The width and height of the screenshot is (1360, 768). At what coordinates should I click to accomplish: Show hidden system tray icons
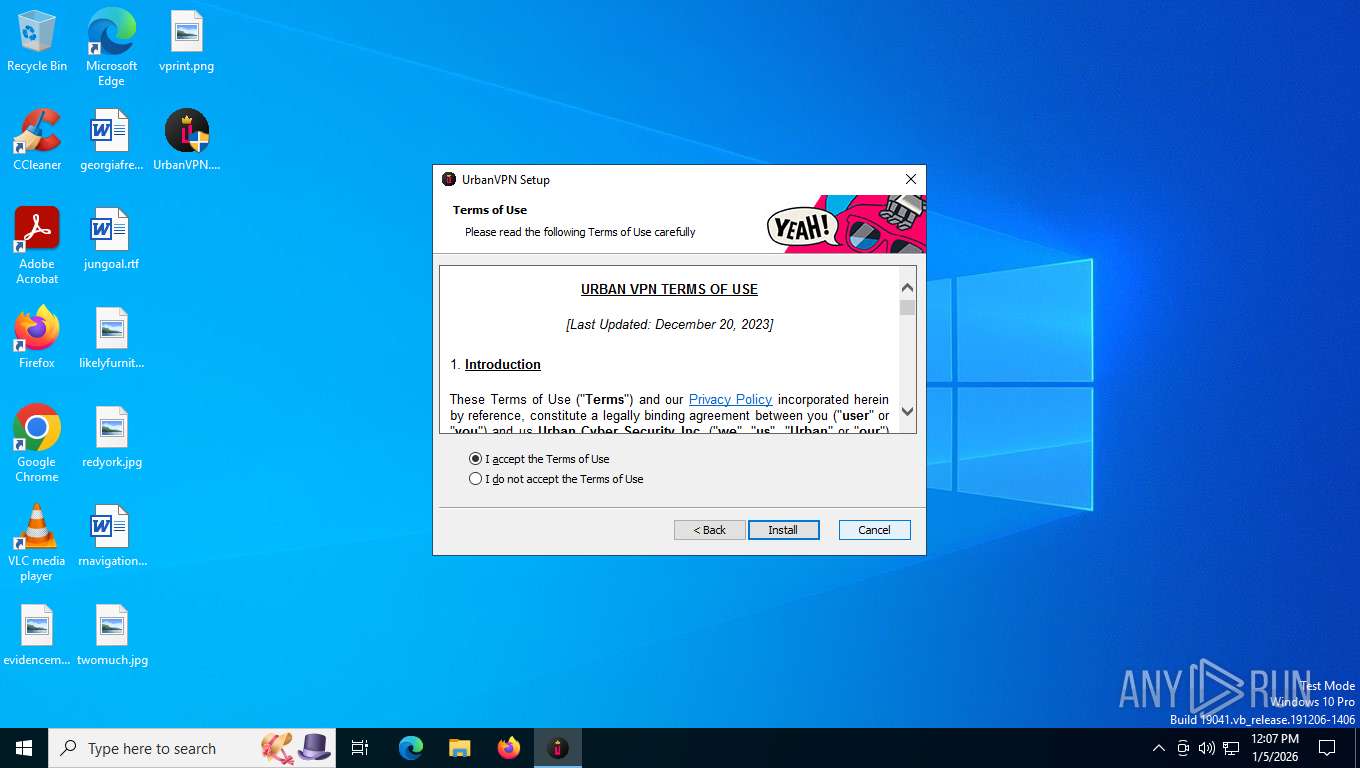pos(1159,748)
